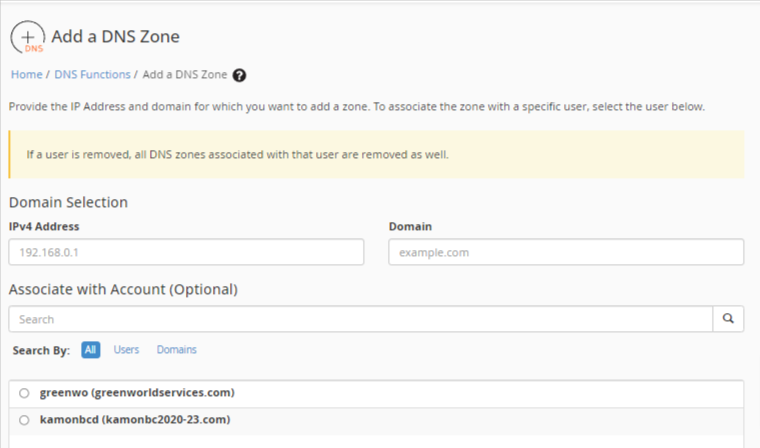760x448 pixels.
Task: Choose the kamonbcd account radio button
Action: [24, 420]
